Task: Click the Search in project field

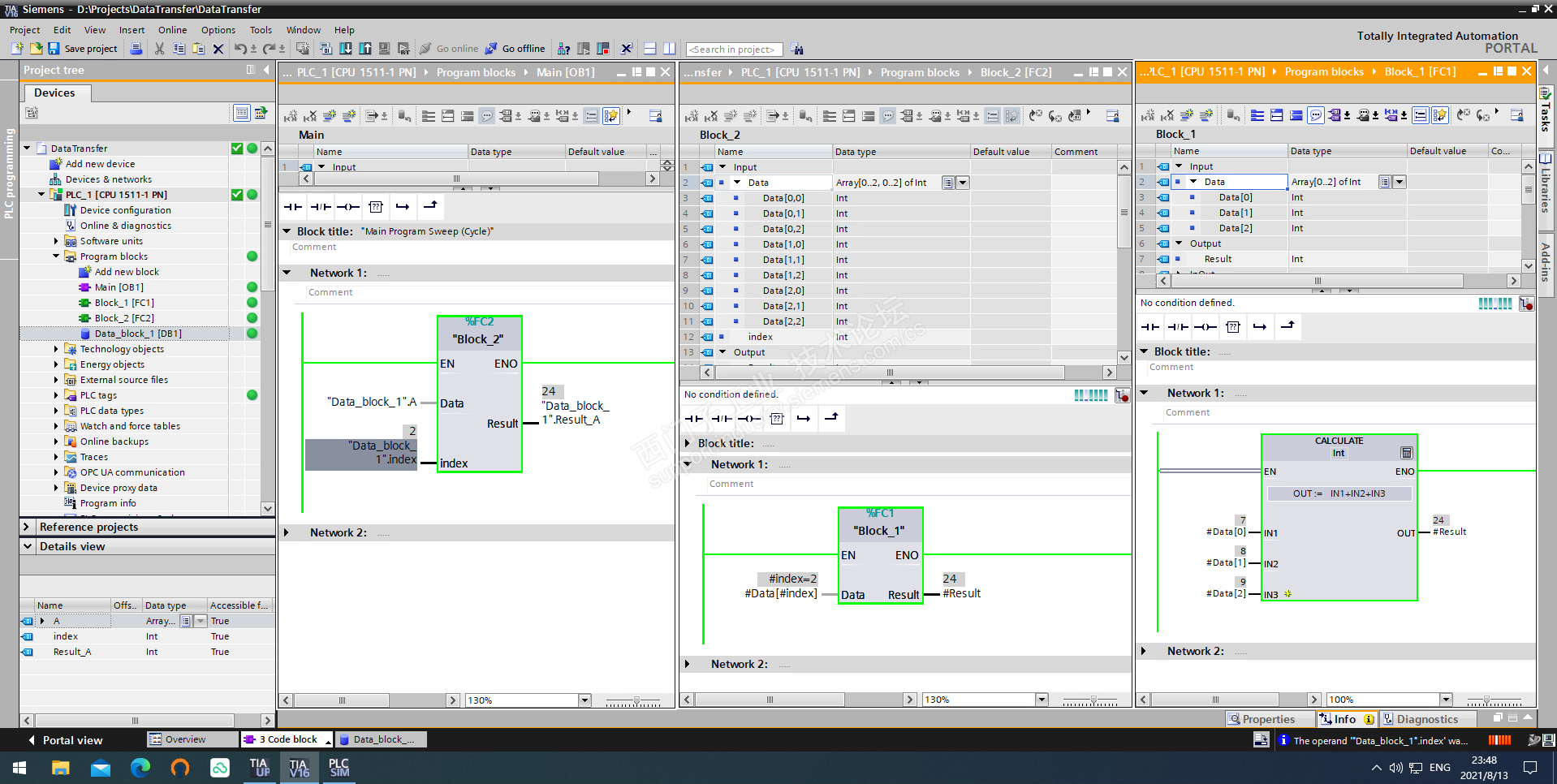Action: point(734,50)
